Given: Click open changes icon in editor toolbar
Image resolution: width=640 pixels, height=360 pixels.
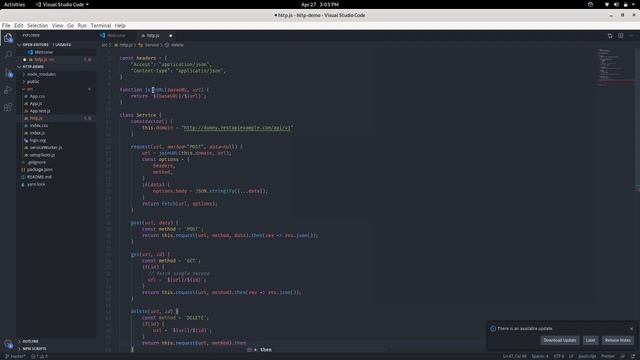Looking at the screenshot, I should (610, 36).
